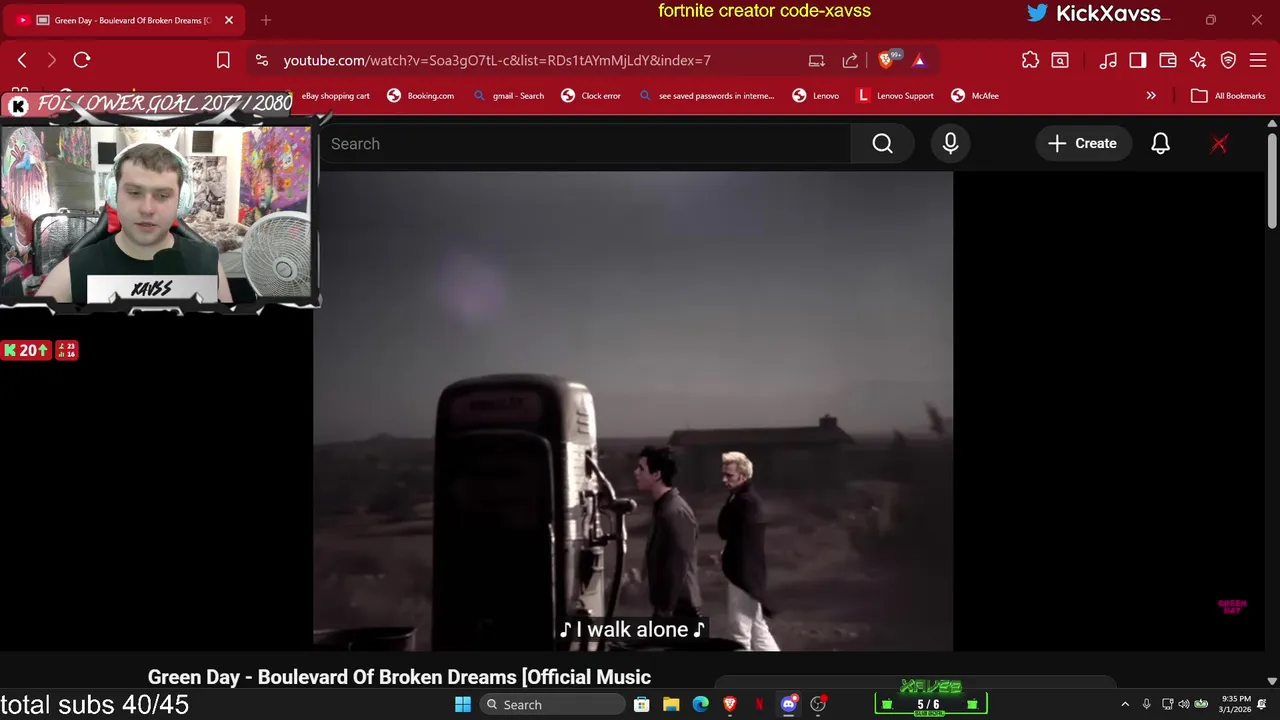Open the music playlist icon in toolbar

pos(1108,60)
